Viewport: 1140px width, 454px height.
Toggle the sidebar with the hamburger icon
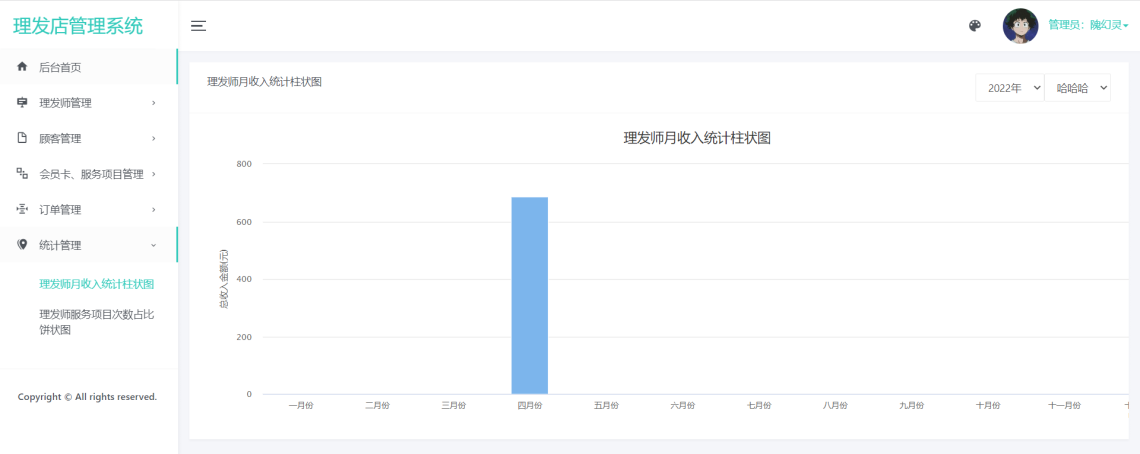[x=198, y=26]
